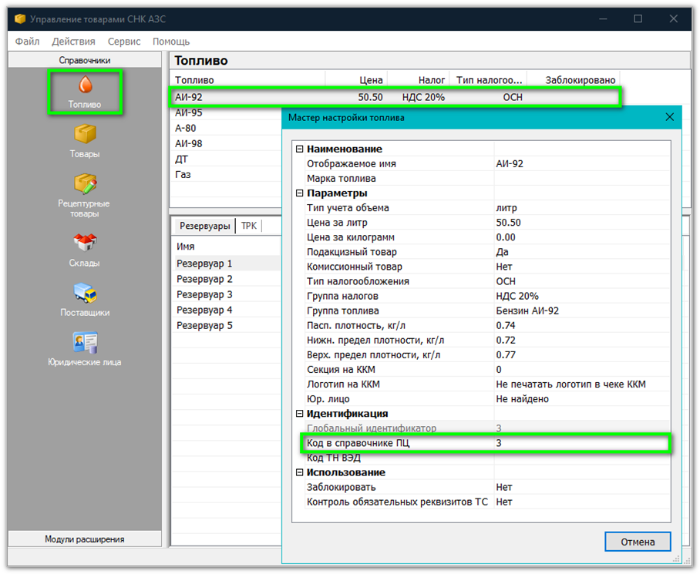Click the application icon in title bar

pos(19,19)
